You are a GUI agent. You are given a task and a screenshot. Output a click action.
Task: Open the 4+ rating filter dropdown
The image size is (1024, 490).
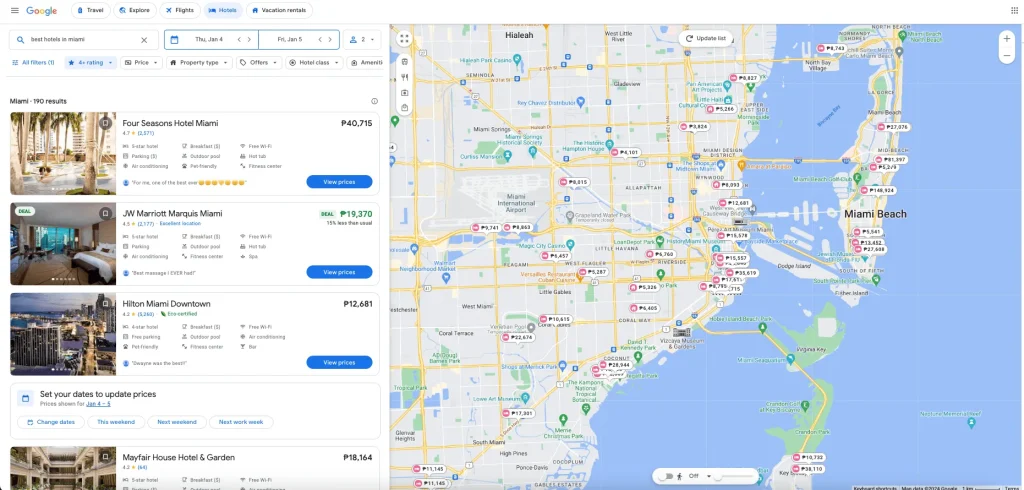click(91, 63)
